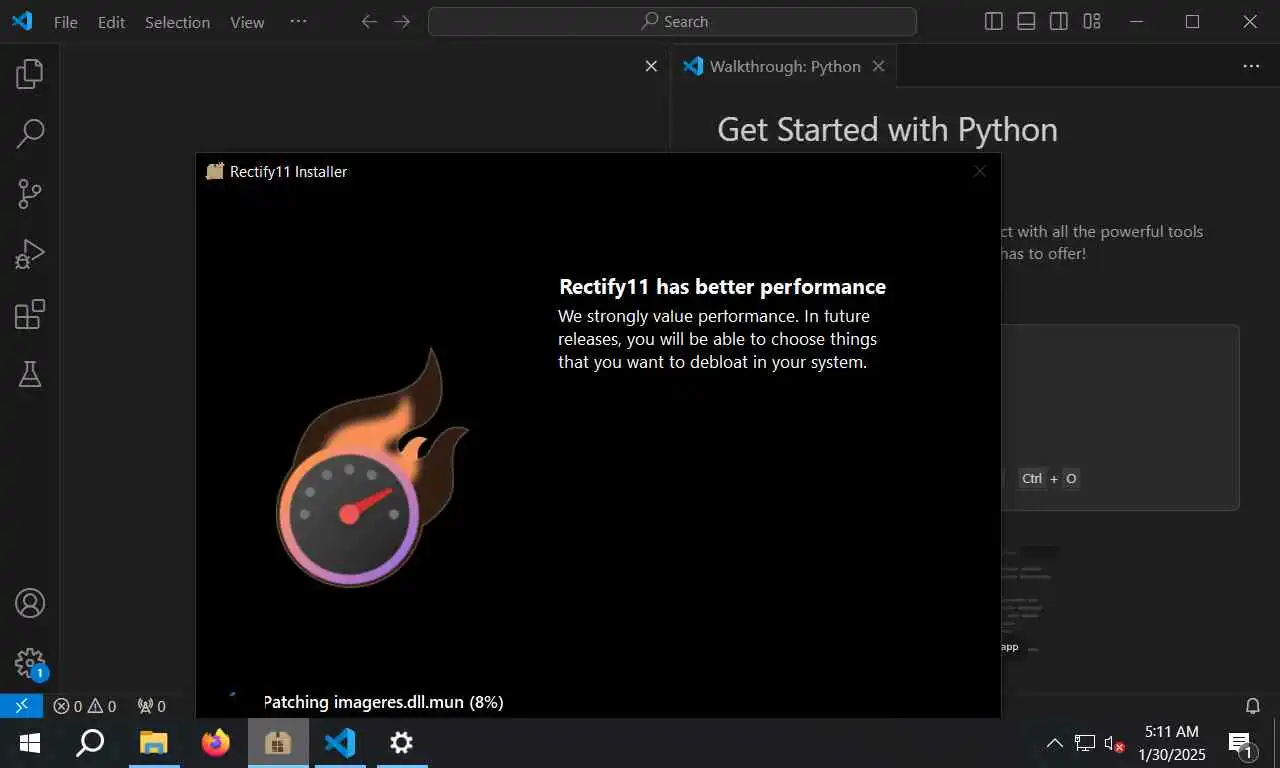Image resolution: width=1280 pixels, height=768 pixels.
Task: Open the Testing flask view
Action: [x=30, y=374]
